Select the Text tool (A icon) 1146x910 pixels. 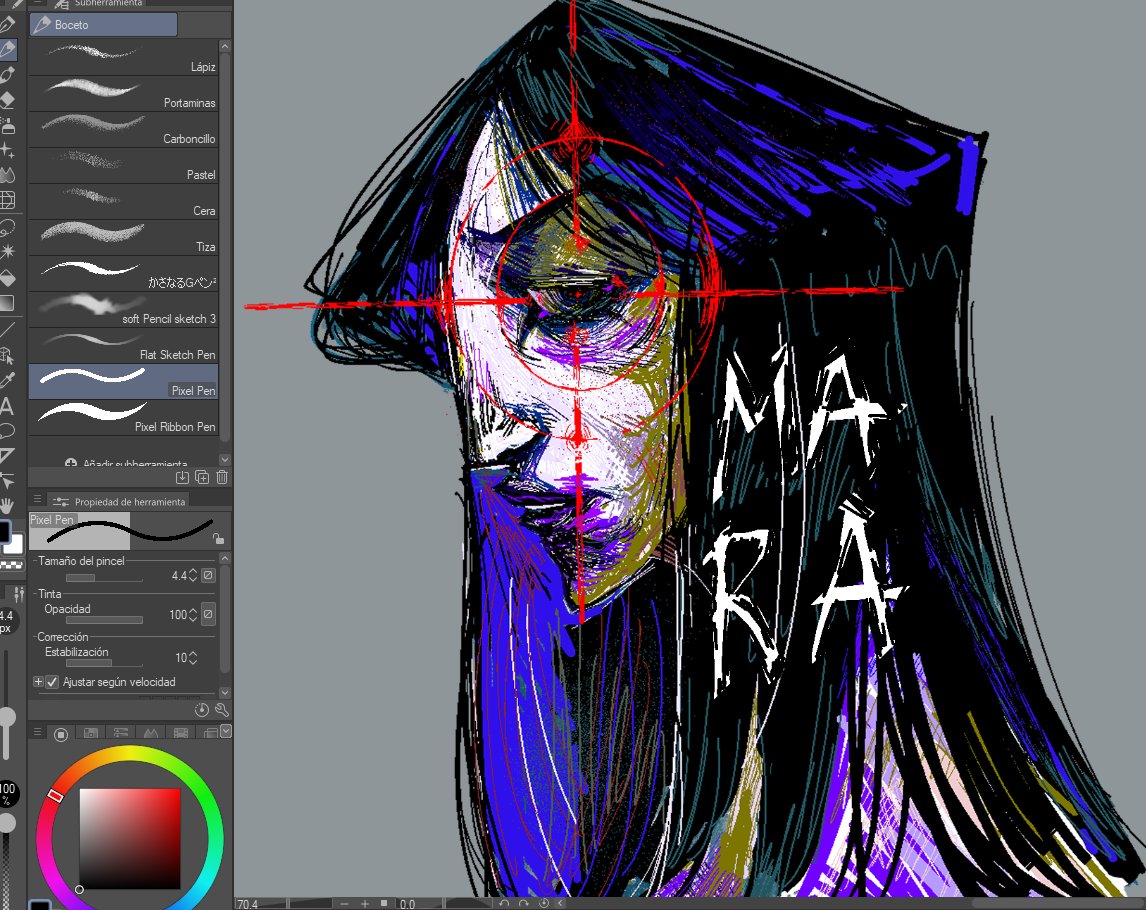(x=7, y=406)
